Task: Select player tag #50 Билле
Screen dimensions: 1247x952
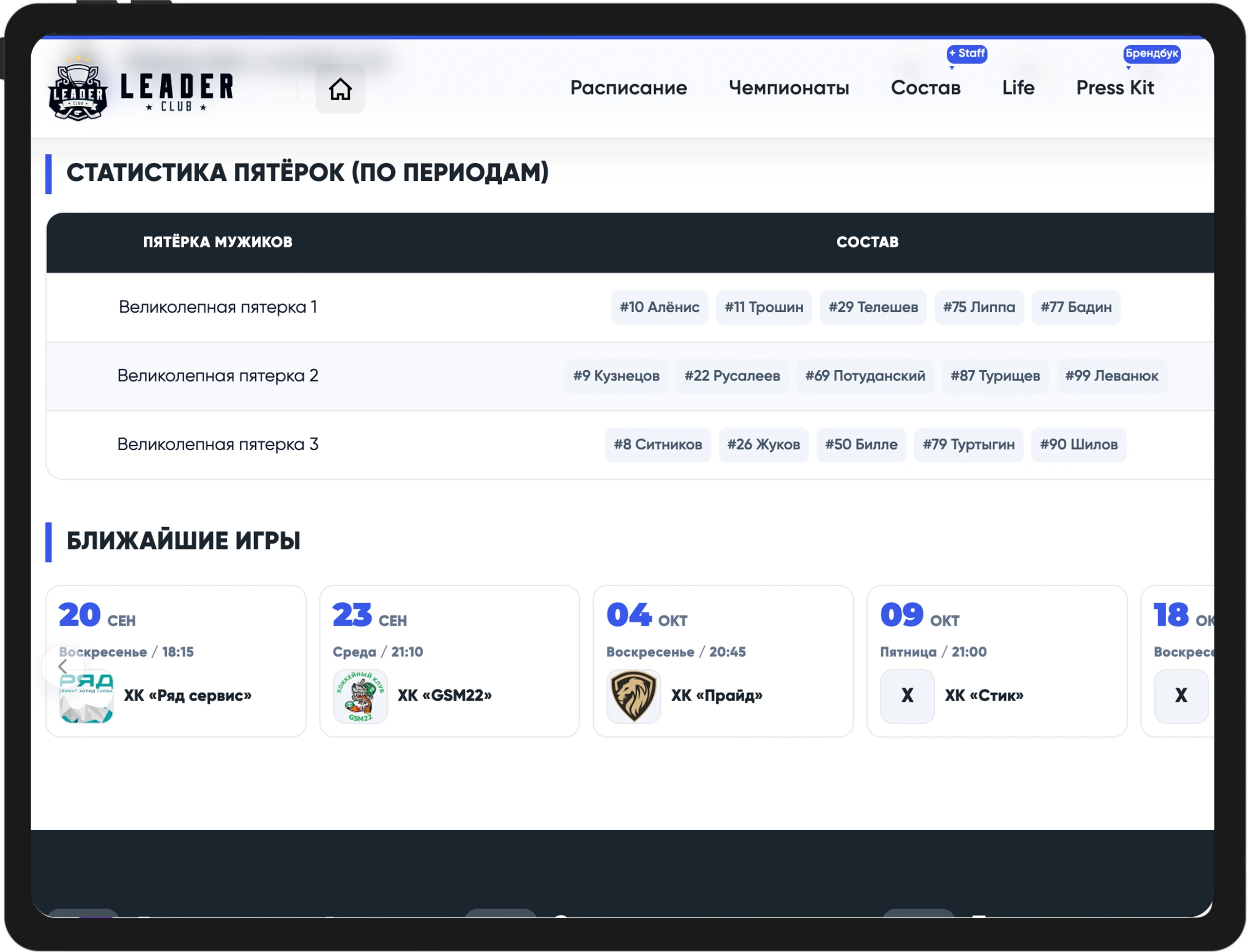Action: coord(861,444)
